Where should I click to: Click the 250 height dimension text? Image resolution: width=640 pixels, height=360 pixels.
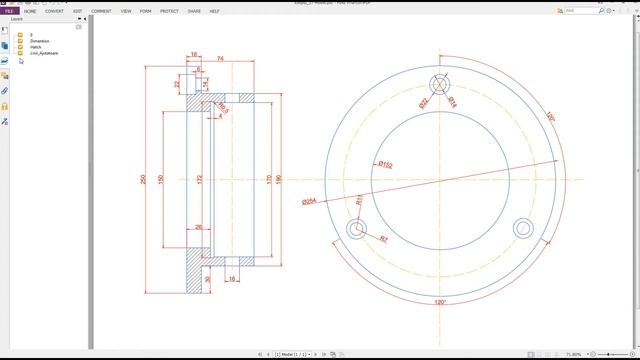point(143,179)
